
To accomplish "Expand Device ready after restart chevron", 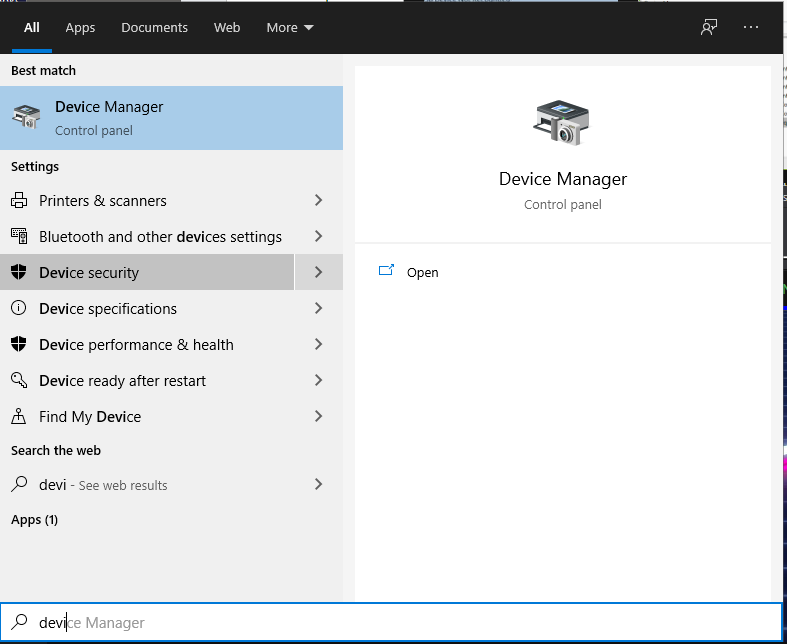I will (318, 380).
